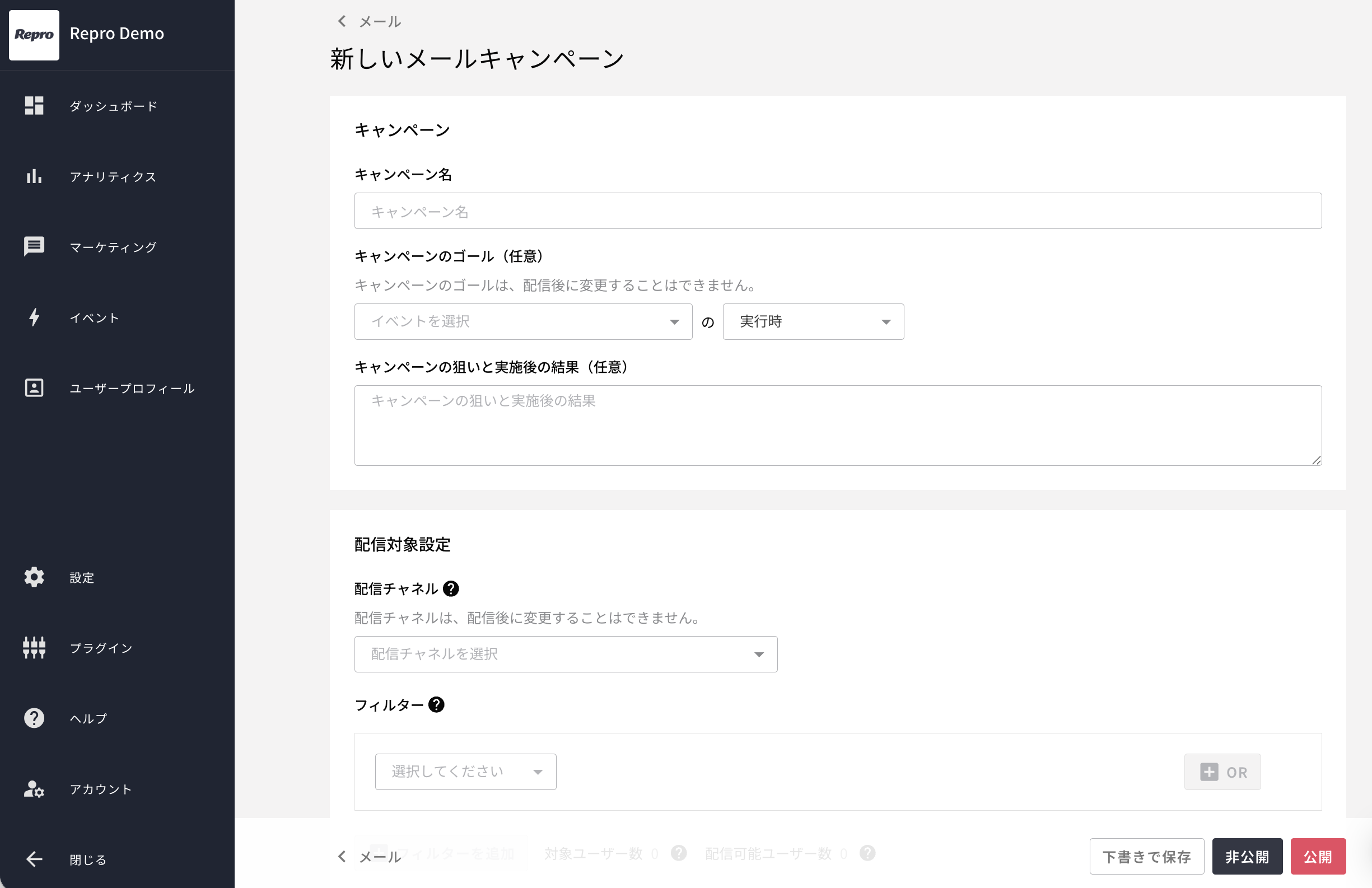Go back via メール link at top
Image resolution: width=1372 pixels, height=888 pixels.
pos(380,21)
